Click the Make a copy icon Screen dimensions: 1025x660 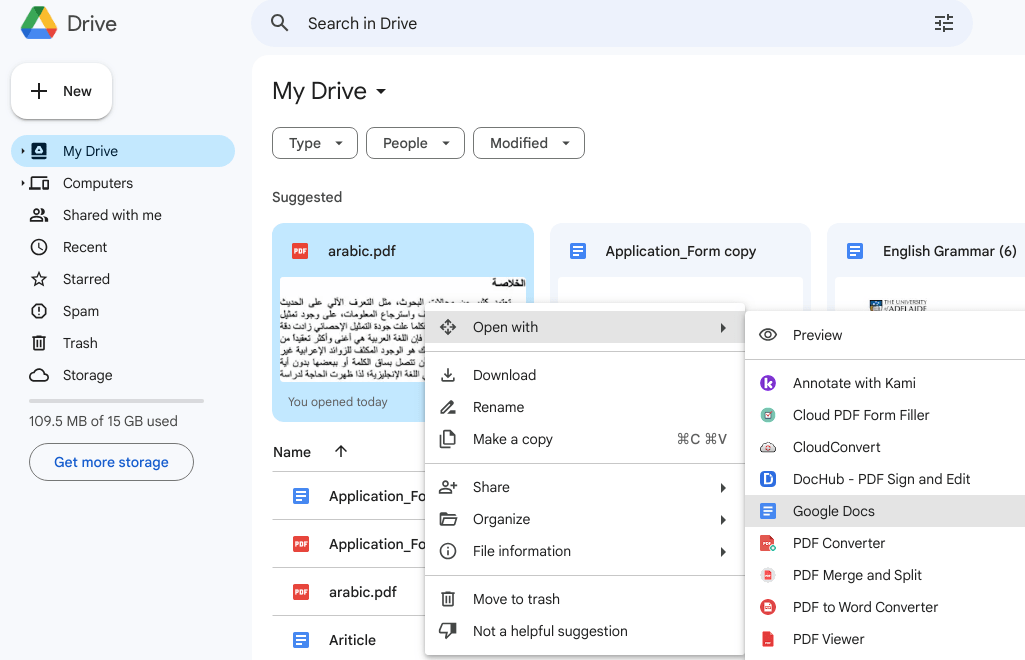click(448, 439)
